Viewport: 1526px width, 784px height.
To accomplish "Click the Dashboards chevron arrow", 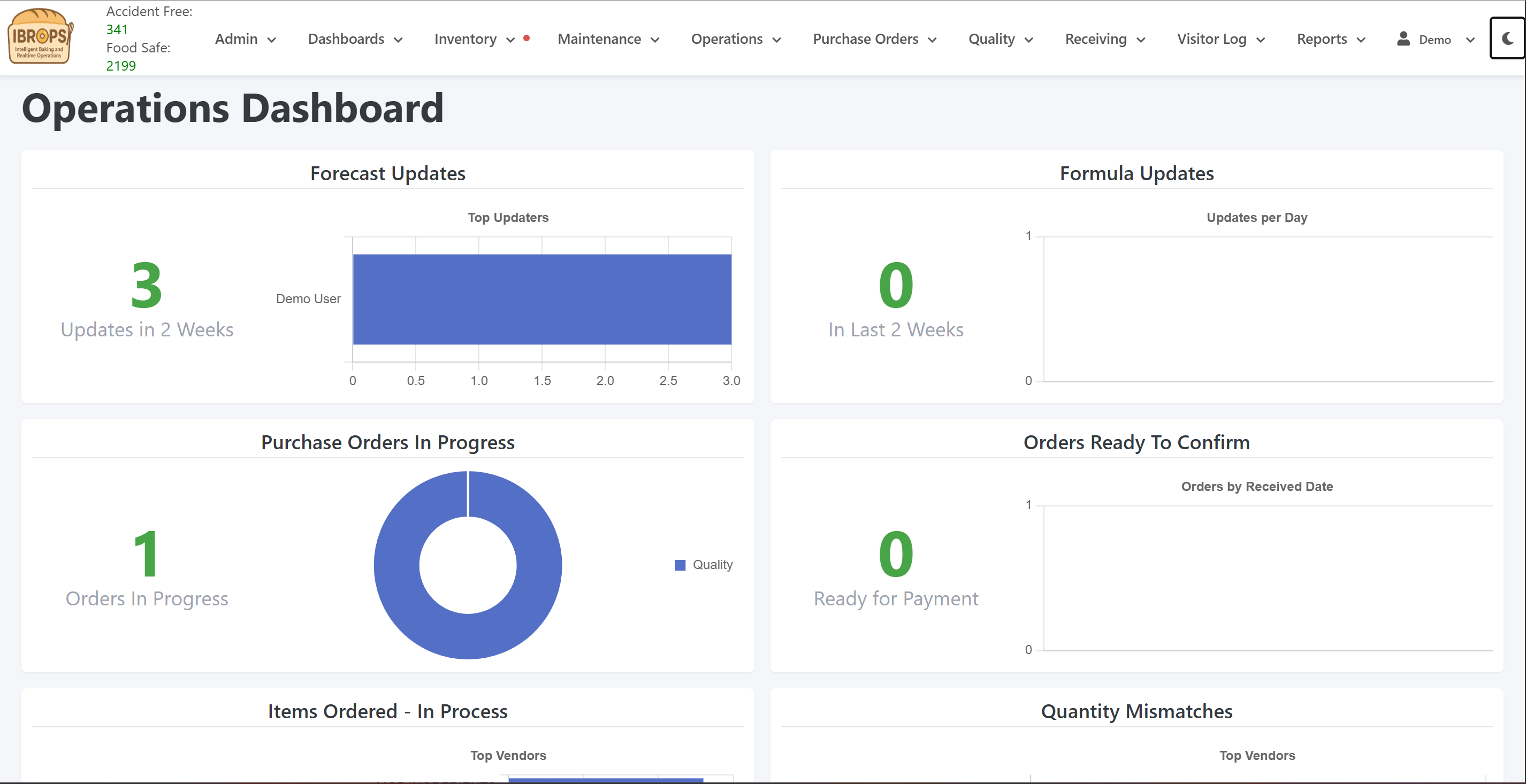I will pos(398,40).
